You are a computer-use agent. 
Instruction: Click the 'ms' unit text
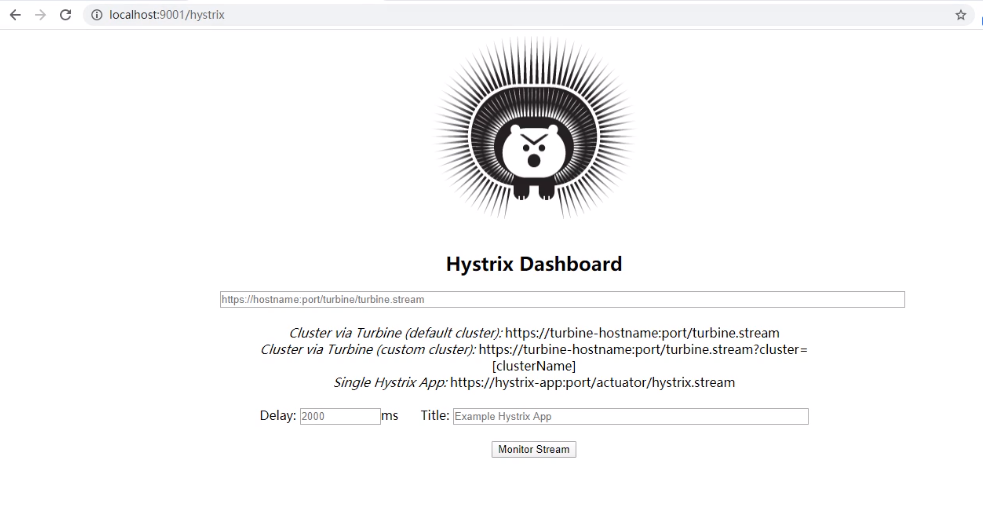[x=389, y=416]
